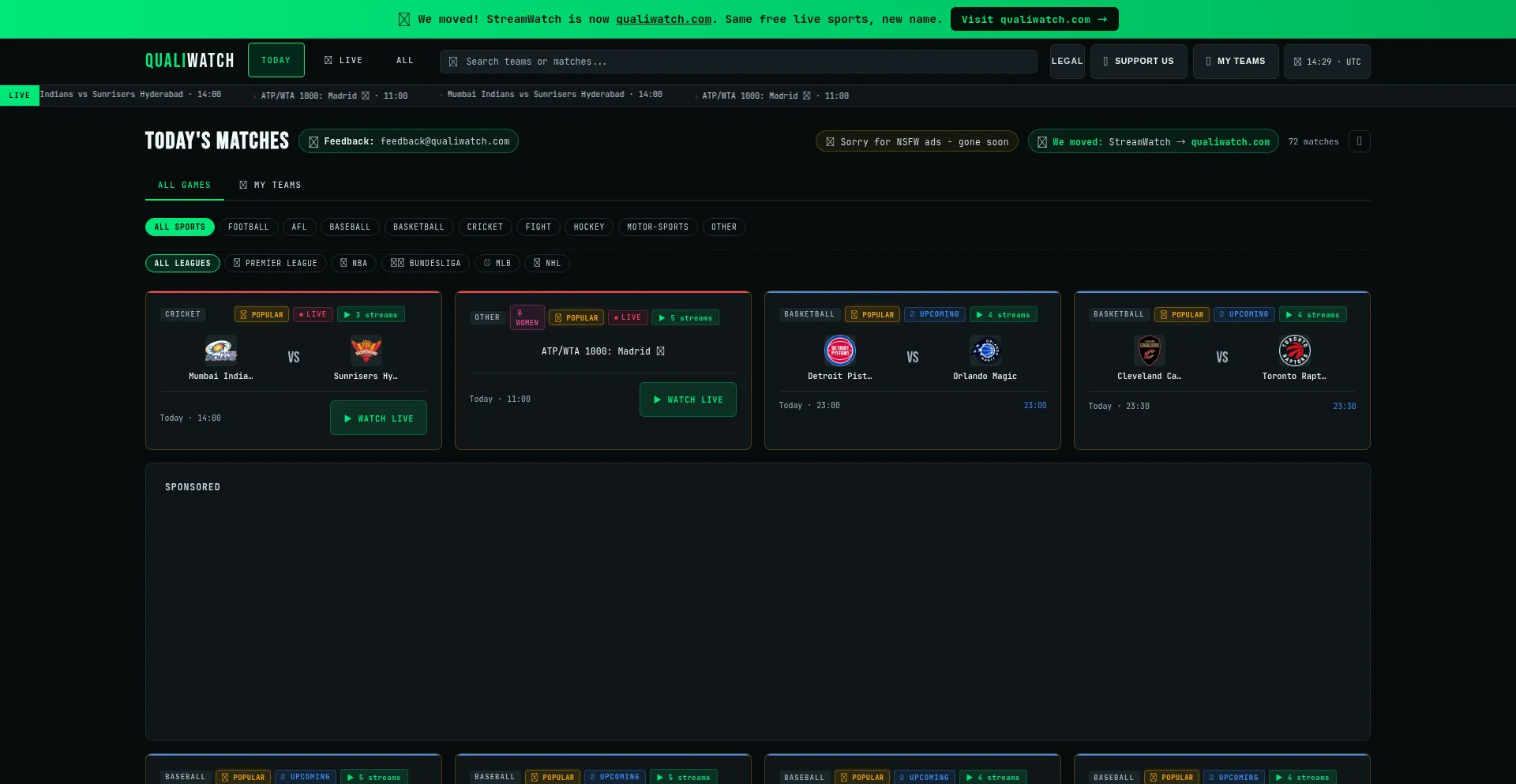Click the 4 streams badge on Cavaliers vs Raptors card
The width and height of the screenshot is (1516, 784).
click(x=1312, y=314)
